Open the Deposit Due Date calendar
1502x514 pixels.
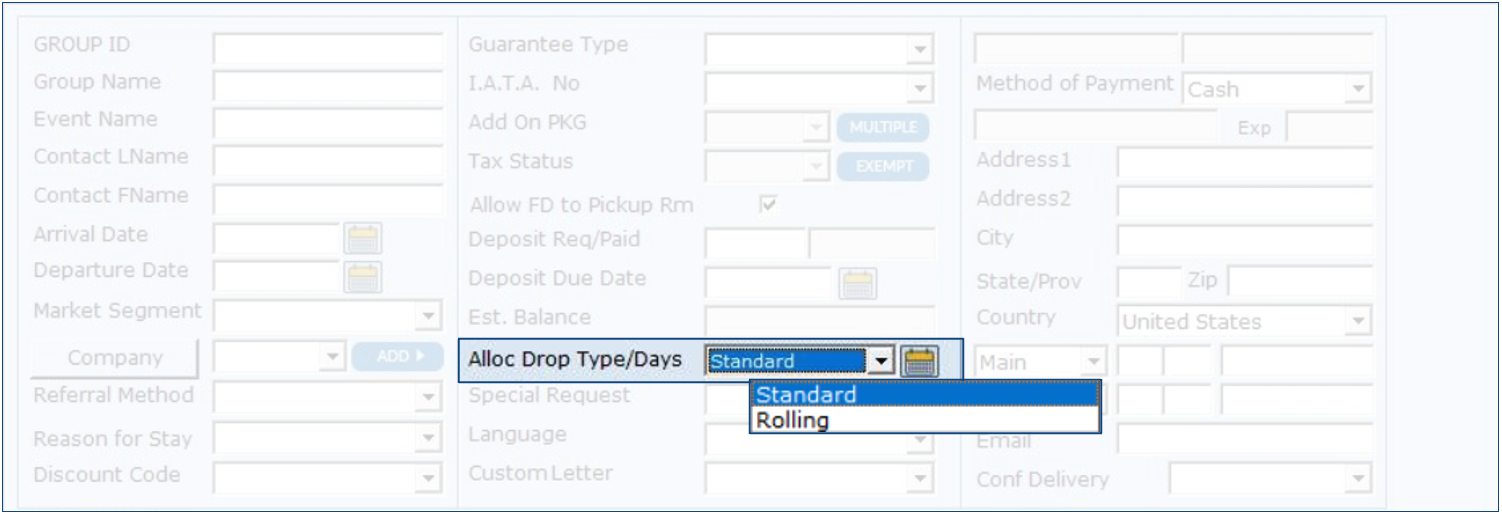pyautogui.click(x=857, y=284)
